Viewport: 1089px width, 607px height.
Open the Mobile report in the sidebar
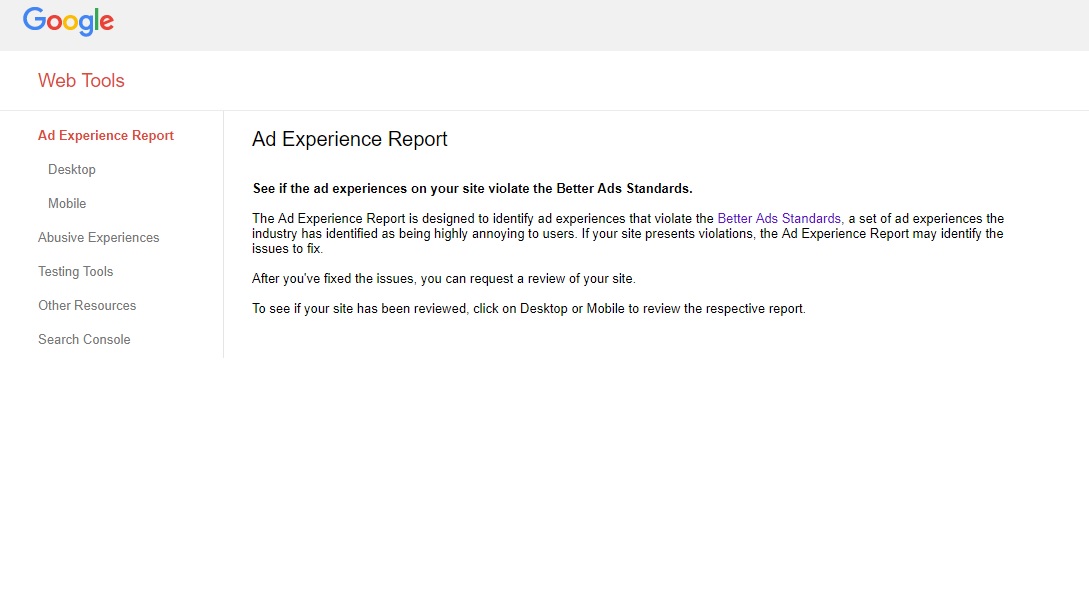click(67, 204)
